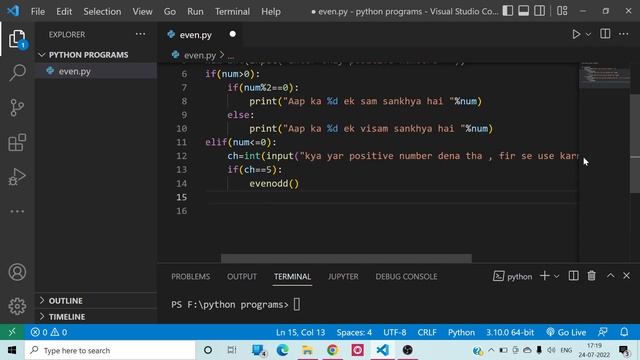640x360 pixels.
Task: Show errors and warnings count
Action: click(x=49, y=332)
